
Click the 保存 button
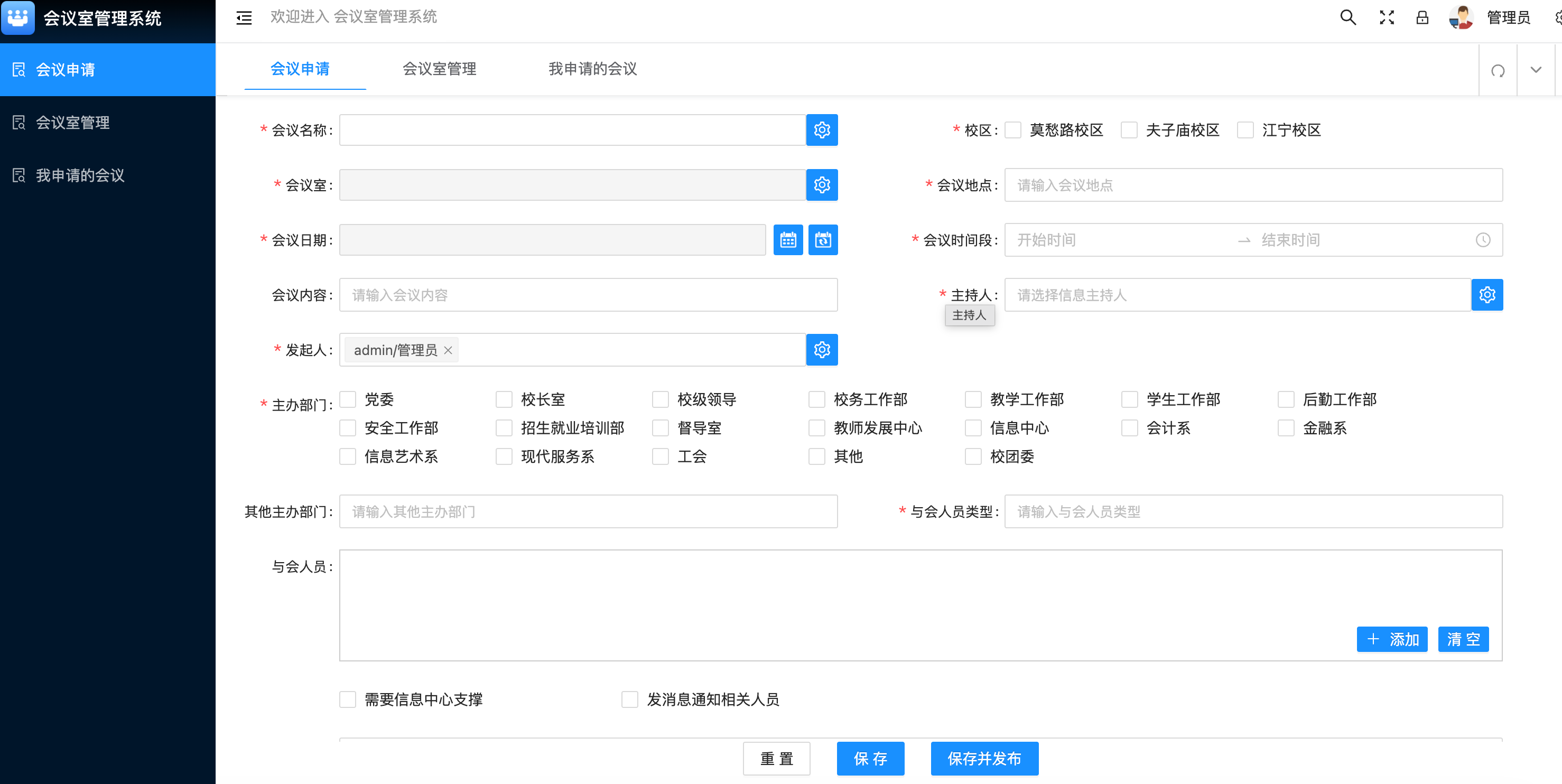pyautogui.click(x=871, y=759)
